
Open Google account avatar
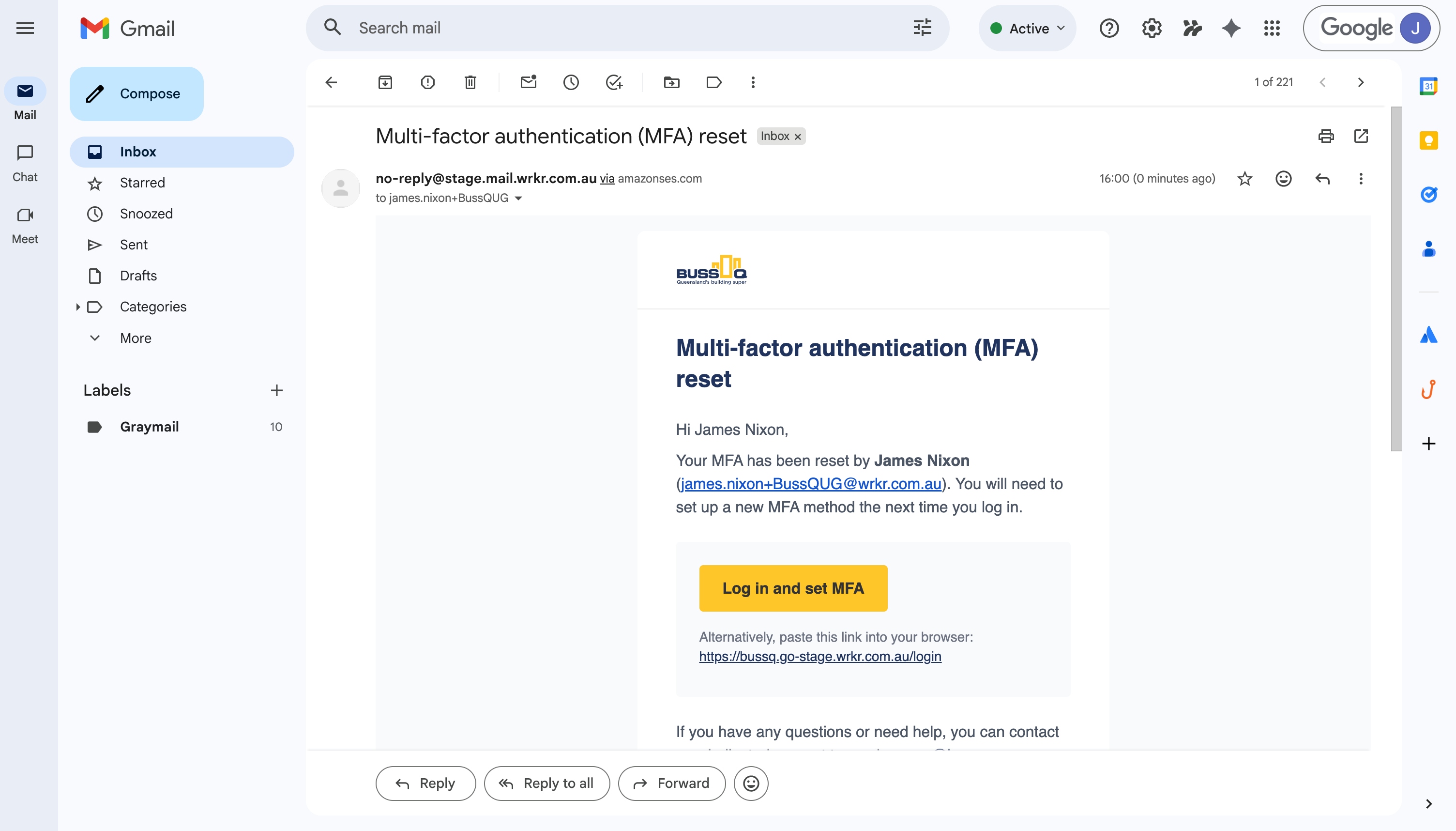click(1415, 28)
